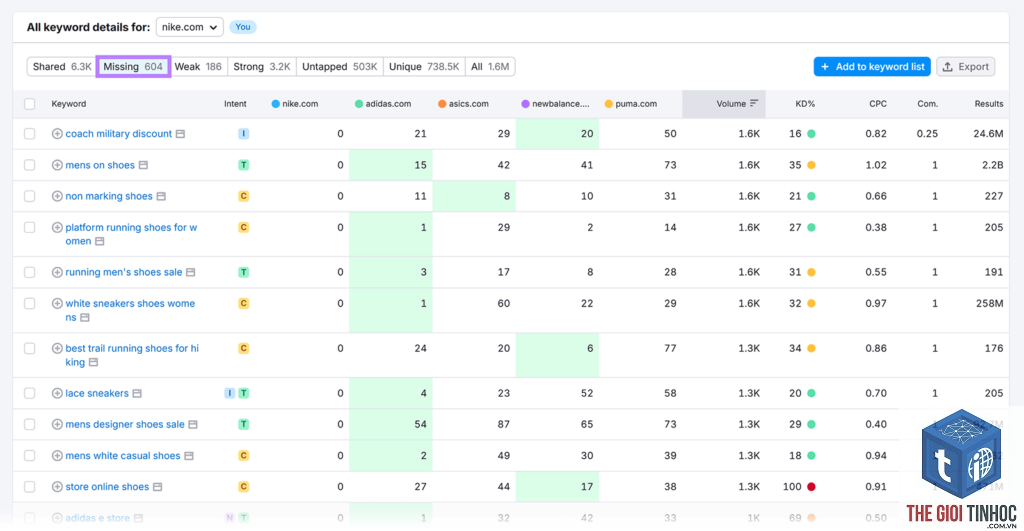1024x531 pixels.
Task: Open SERP view icon for lace sneakers
Action: coord(137,393)
